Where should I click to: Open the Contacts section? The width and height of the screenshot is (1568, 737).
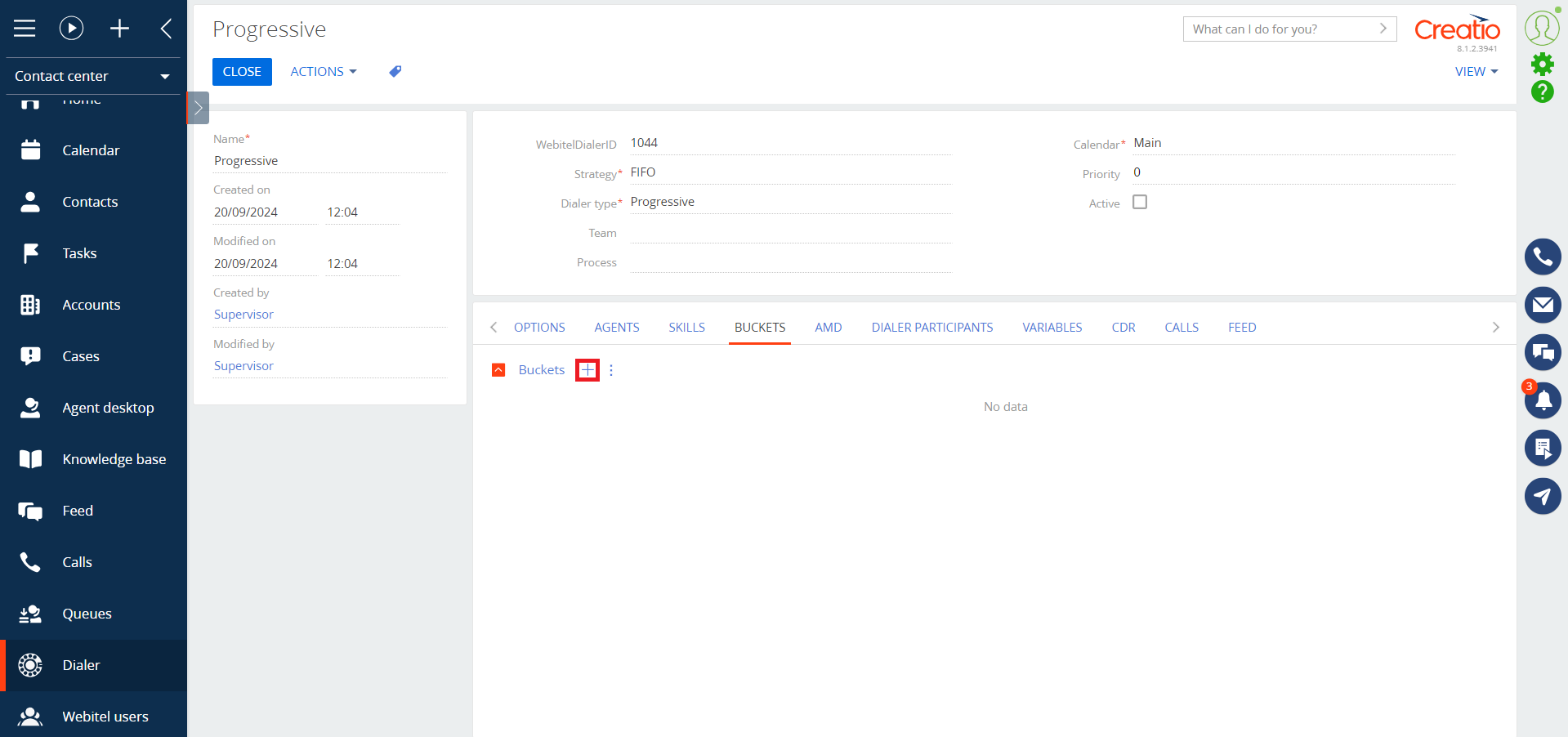[93, 202]
